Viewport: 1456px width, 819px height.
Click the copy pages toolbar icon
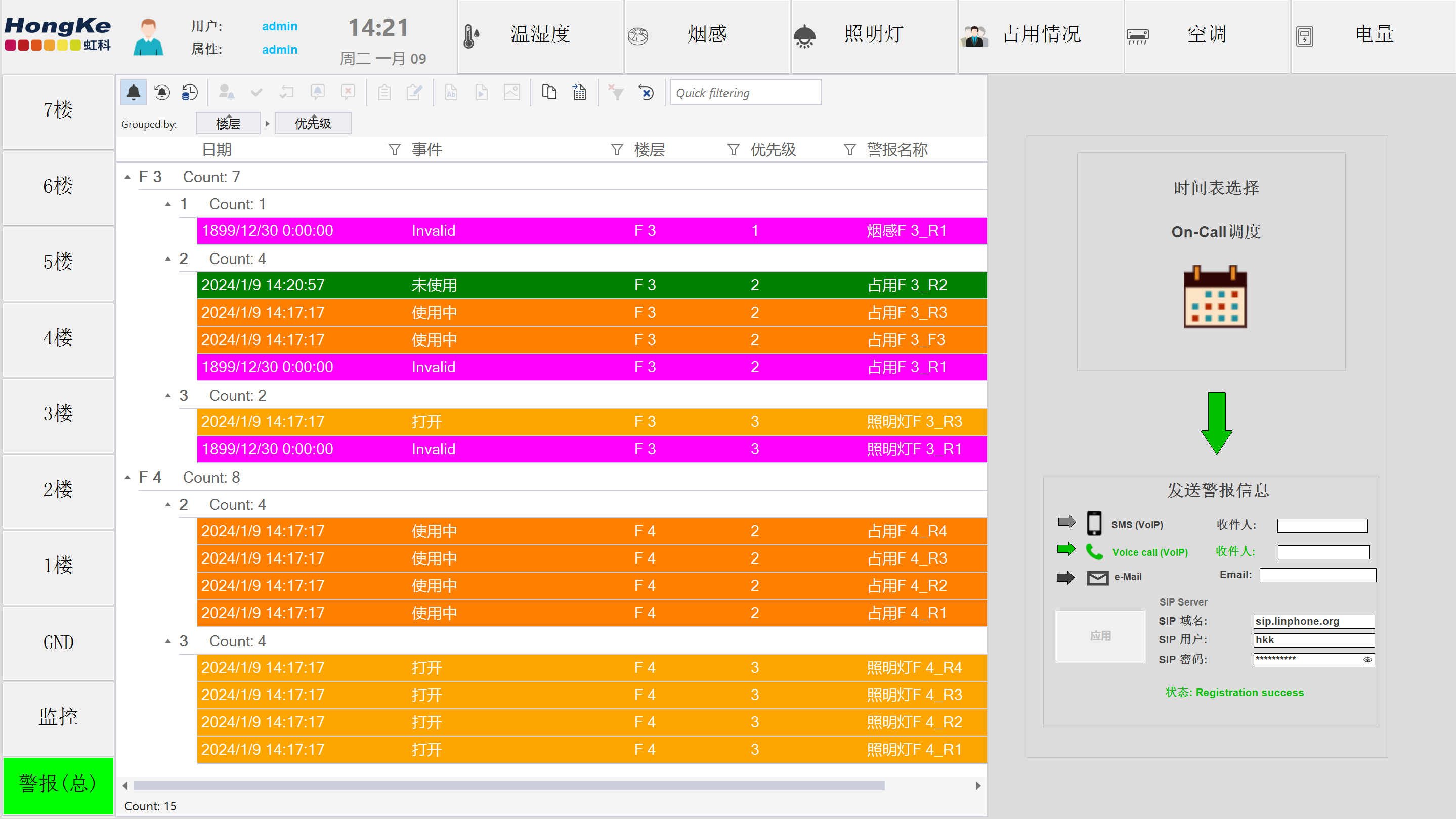(x=549, y=92)
